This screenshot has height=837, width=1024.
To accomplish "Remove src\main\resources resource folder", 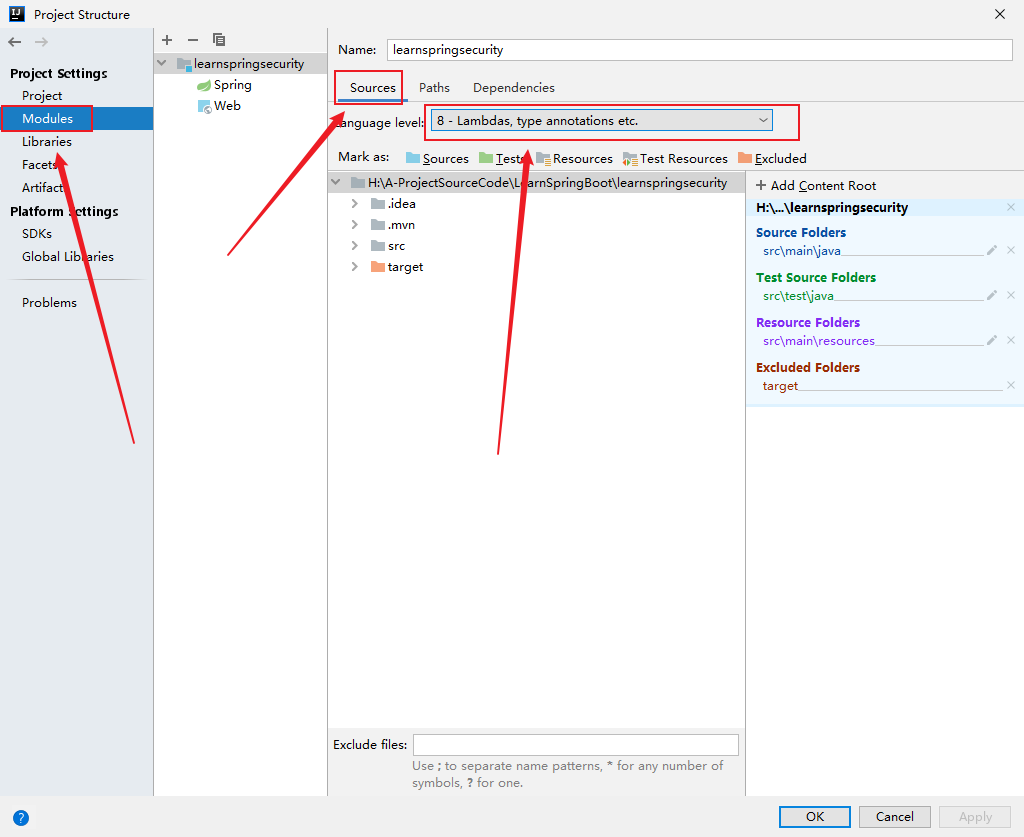I will (x=1011, y=340).
